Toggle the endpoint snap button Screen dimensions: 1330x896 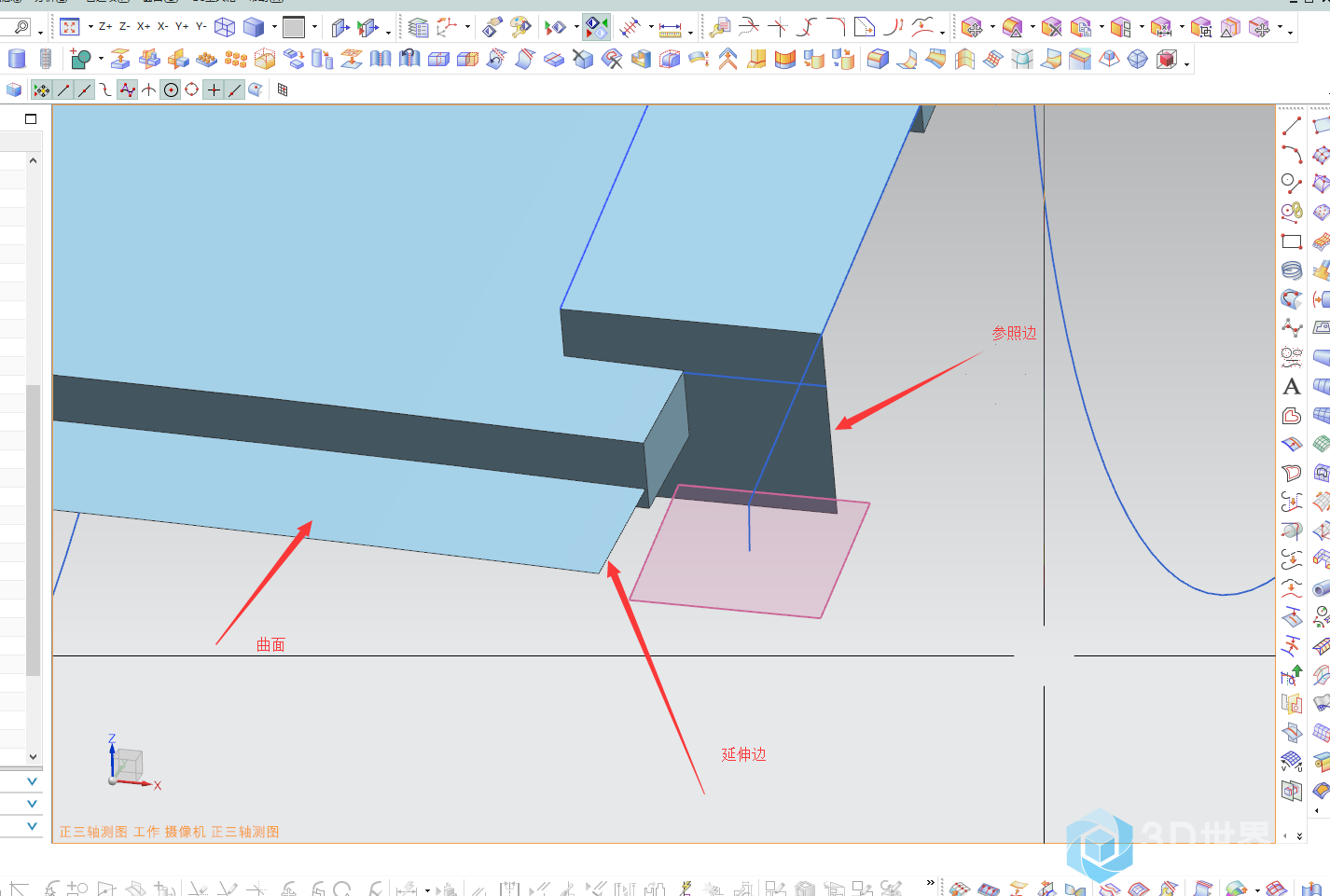click(x=63, y=90)
